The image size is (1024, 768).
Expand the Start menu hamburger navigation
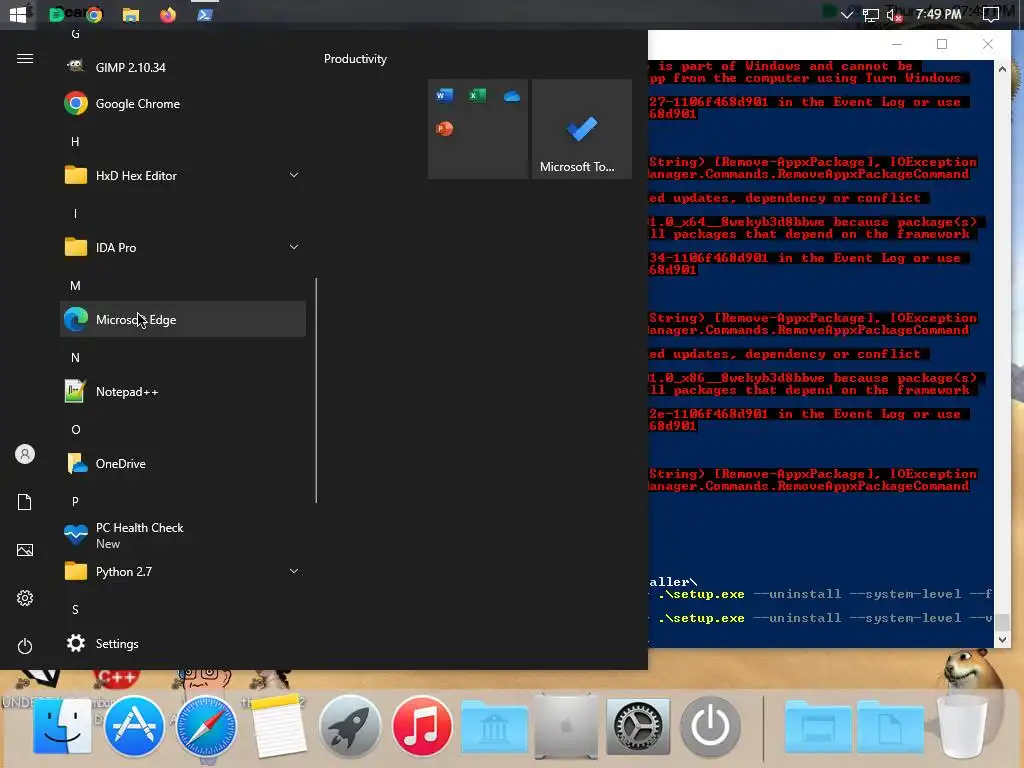(x=25, y=59)
